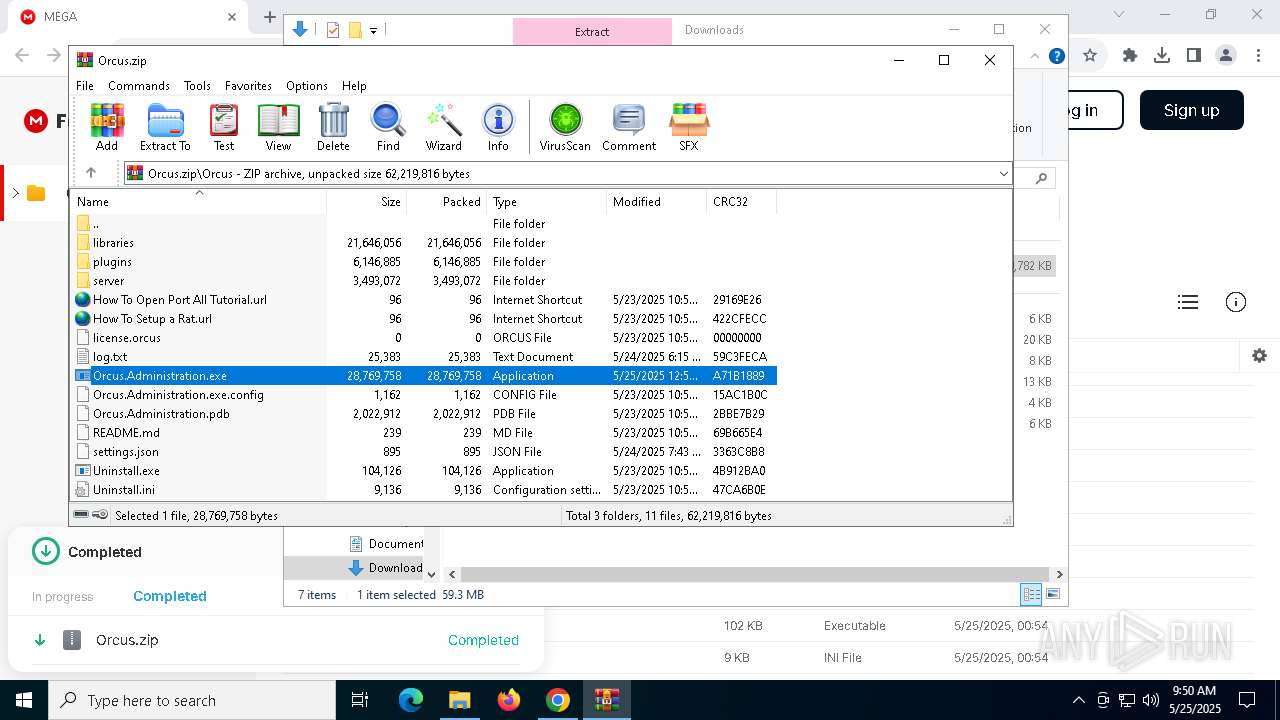Click the Add toolbar icon in WinRAR
Screen dimensions: 1280x720
pyautogui.click(x=107, y=127)
